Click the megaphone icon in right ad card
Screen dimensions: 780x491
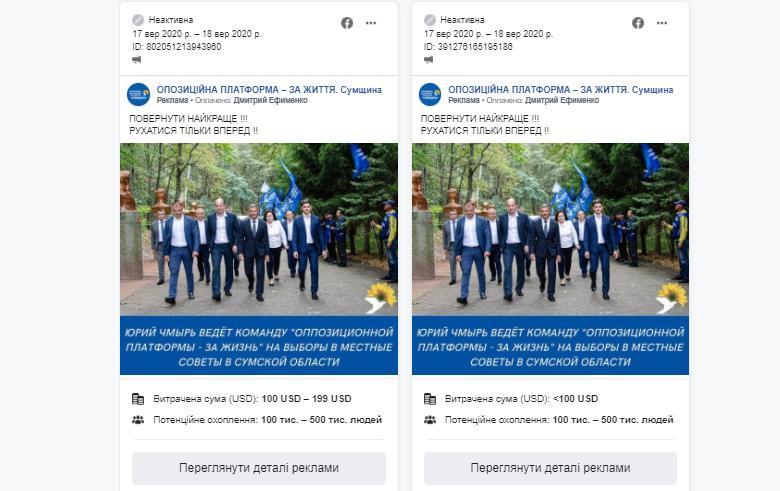tap(429, 60)
